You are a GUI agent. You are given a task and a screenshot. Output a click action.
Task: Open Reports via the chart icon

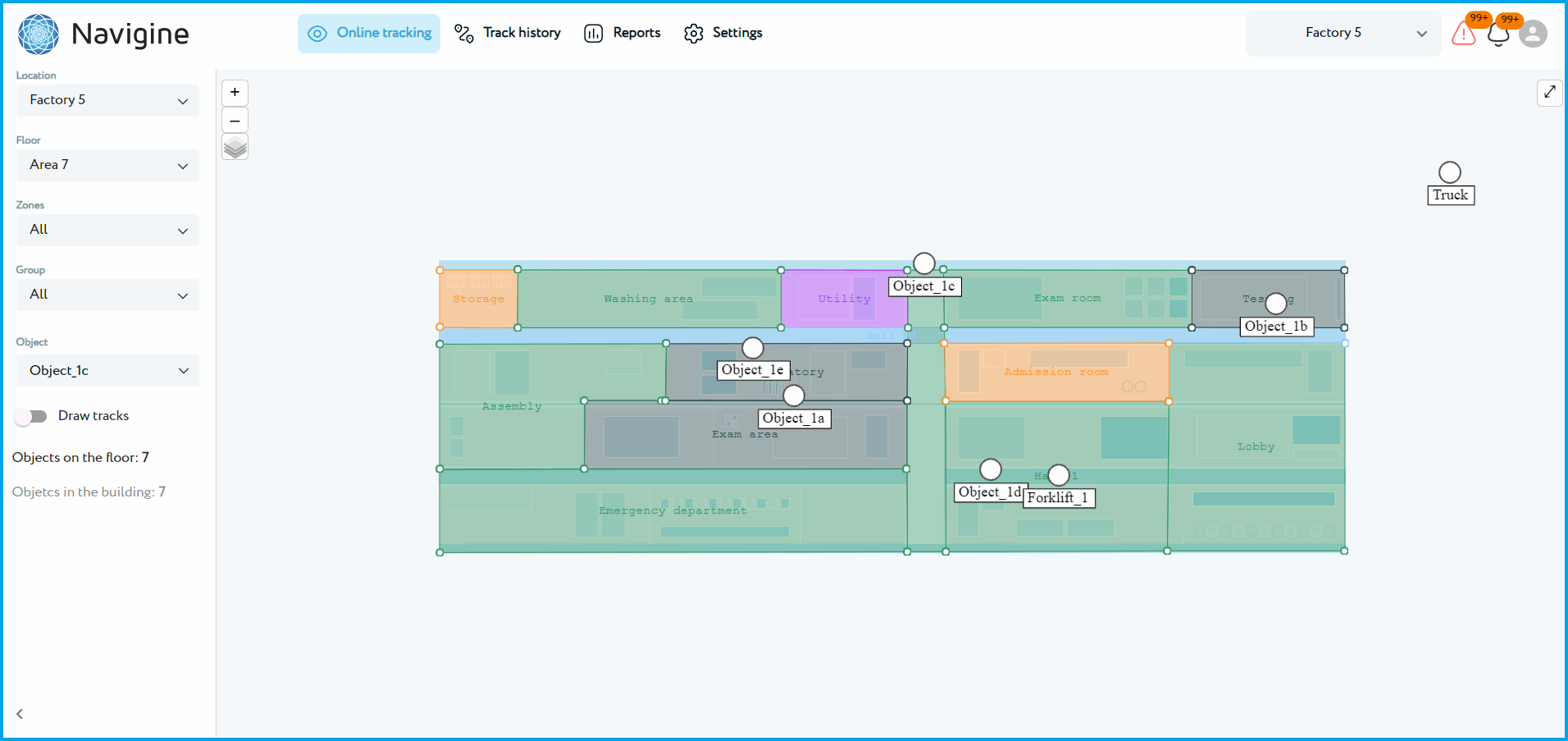pos(594,33)
